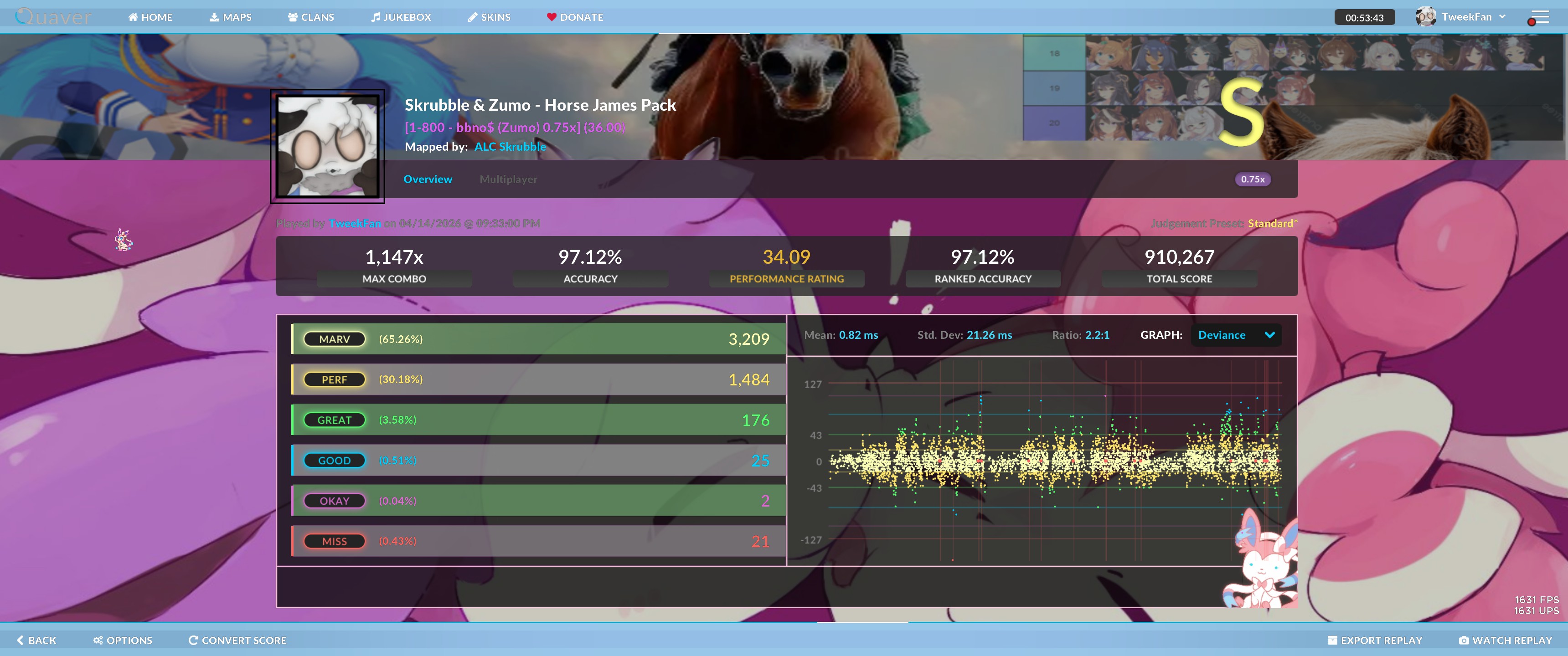Expand the Deviance graph dropdown
Screen dimensions: 1568x656
(1269, 335)
